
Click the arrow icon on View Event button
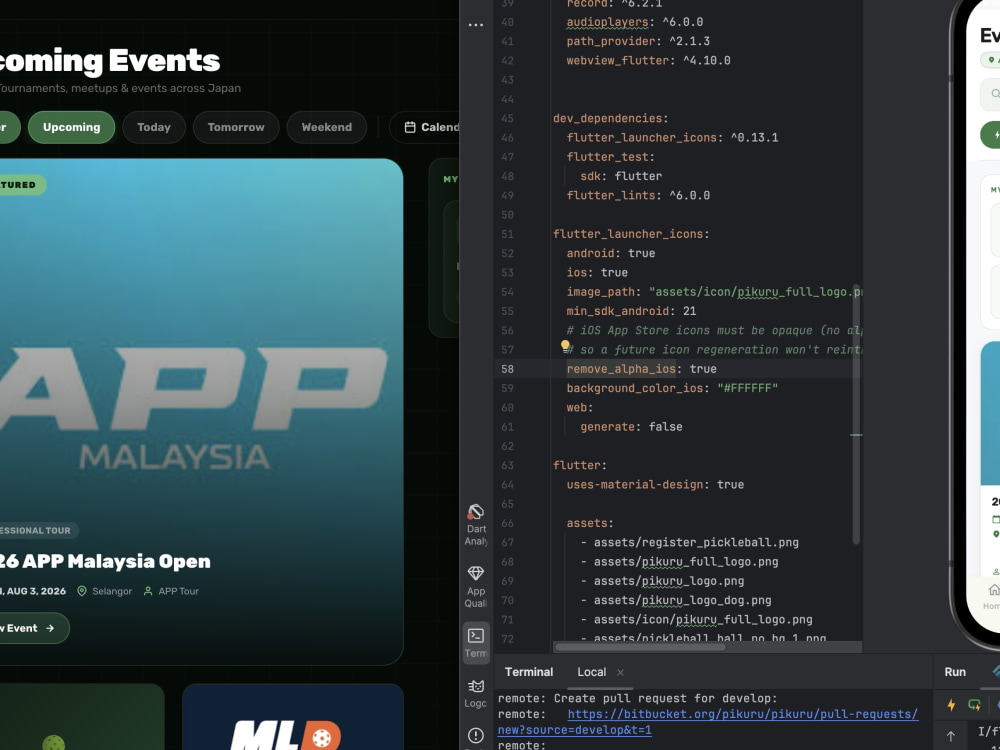click(50, 628)
